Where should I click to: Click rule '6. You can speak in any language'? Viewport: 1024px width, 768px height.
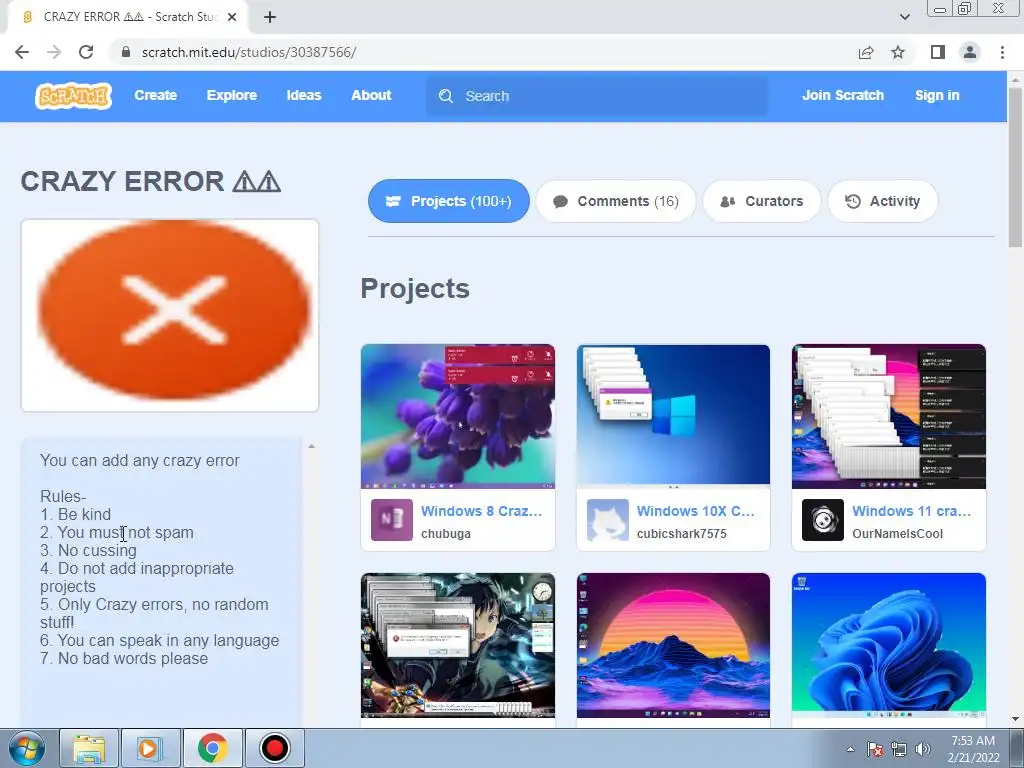(x=159, y=641)
